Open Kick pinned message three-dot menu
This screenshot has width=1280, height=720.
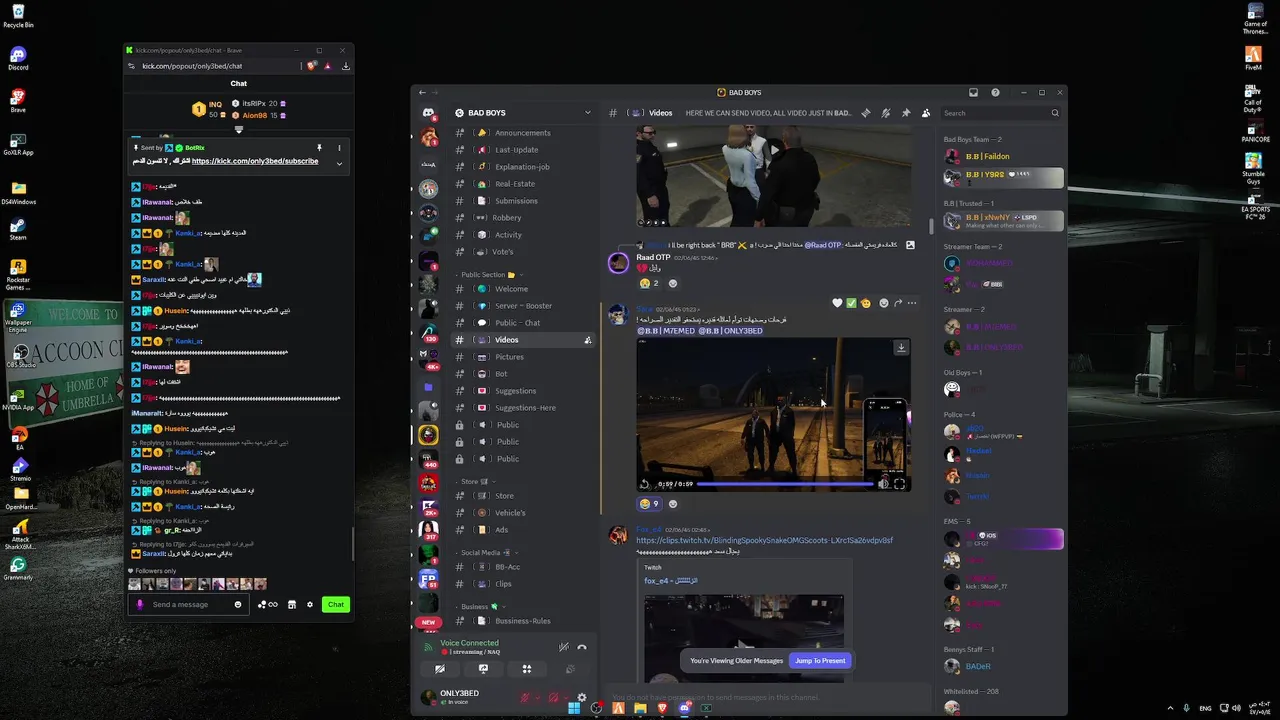pos(339,148)
